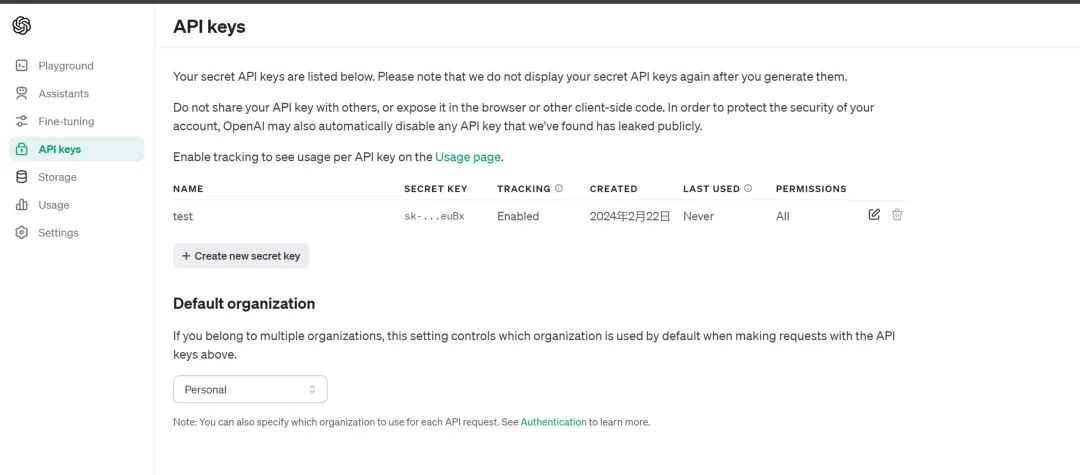
Task: Click the Last Used info icon
Action: [x=748, y=188]
